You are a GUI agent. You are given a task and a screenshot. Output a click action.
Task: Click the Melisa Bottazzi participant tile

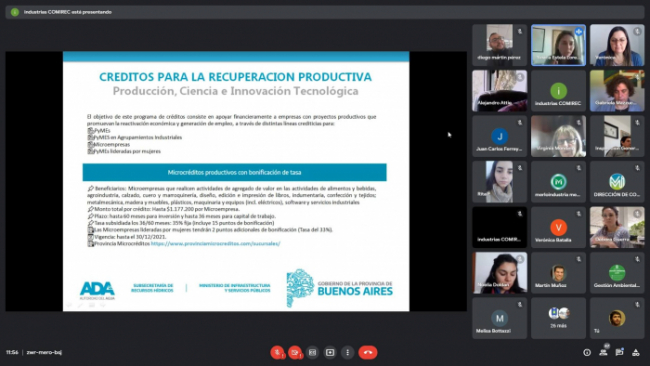[x=500, y=318]
